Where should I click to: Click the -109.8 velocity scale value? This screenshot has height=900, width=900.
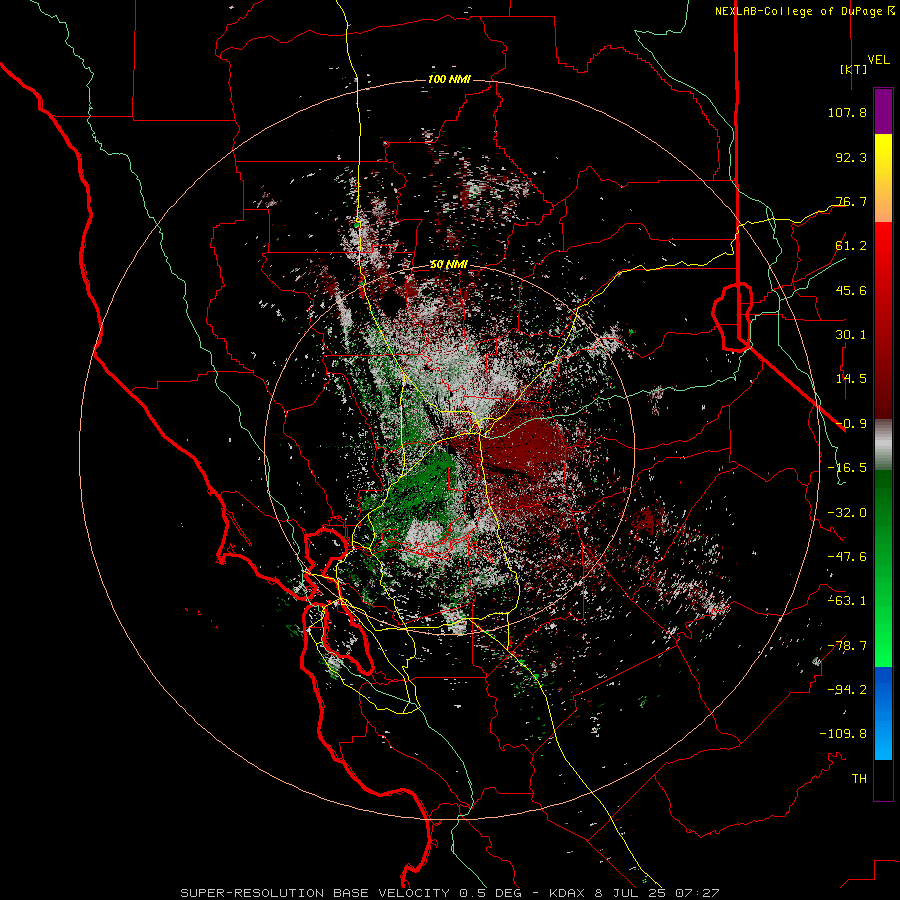843,734
